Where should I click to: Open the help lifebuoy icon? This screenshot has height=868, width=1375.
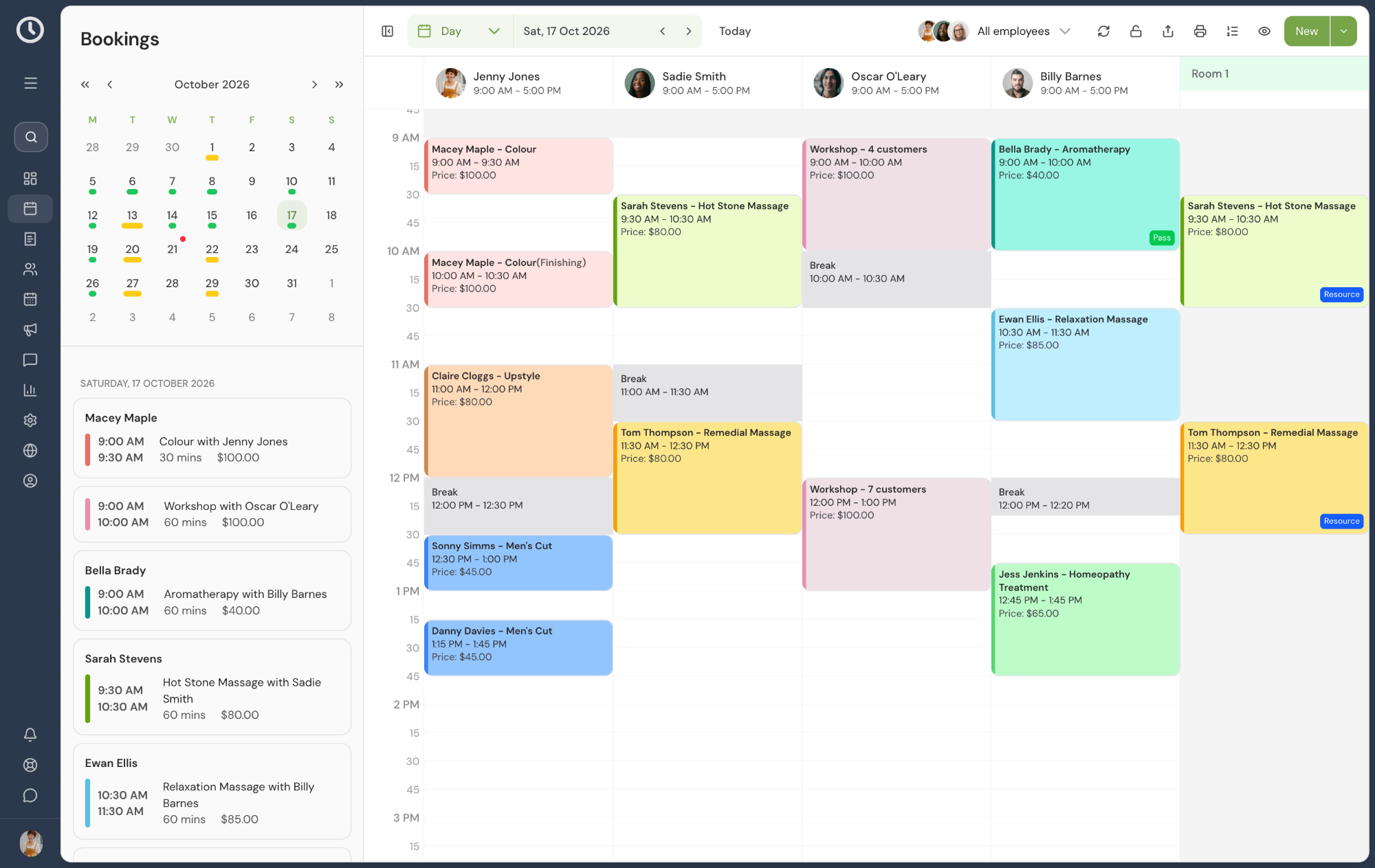click(30, 765)
